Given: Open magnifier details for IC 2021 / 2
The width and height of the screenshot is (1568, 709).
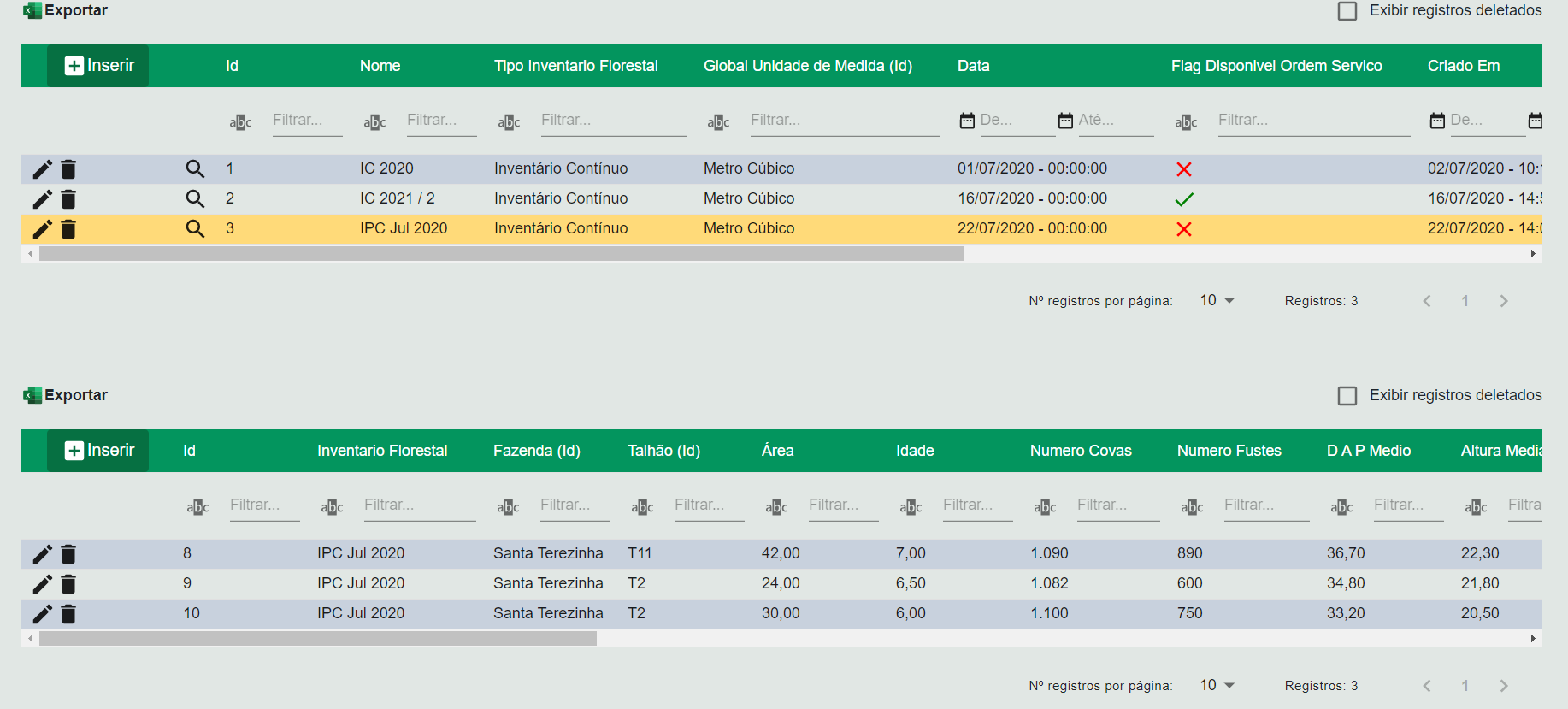Looking at the screenshot, I should (x=195, y=199).
